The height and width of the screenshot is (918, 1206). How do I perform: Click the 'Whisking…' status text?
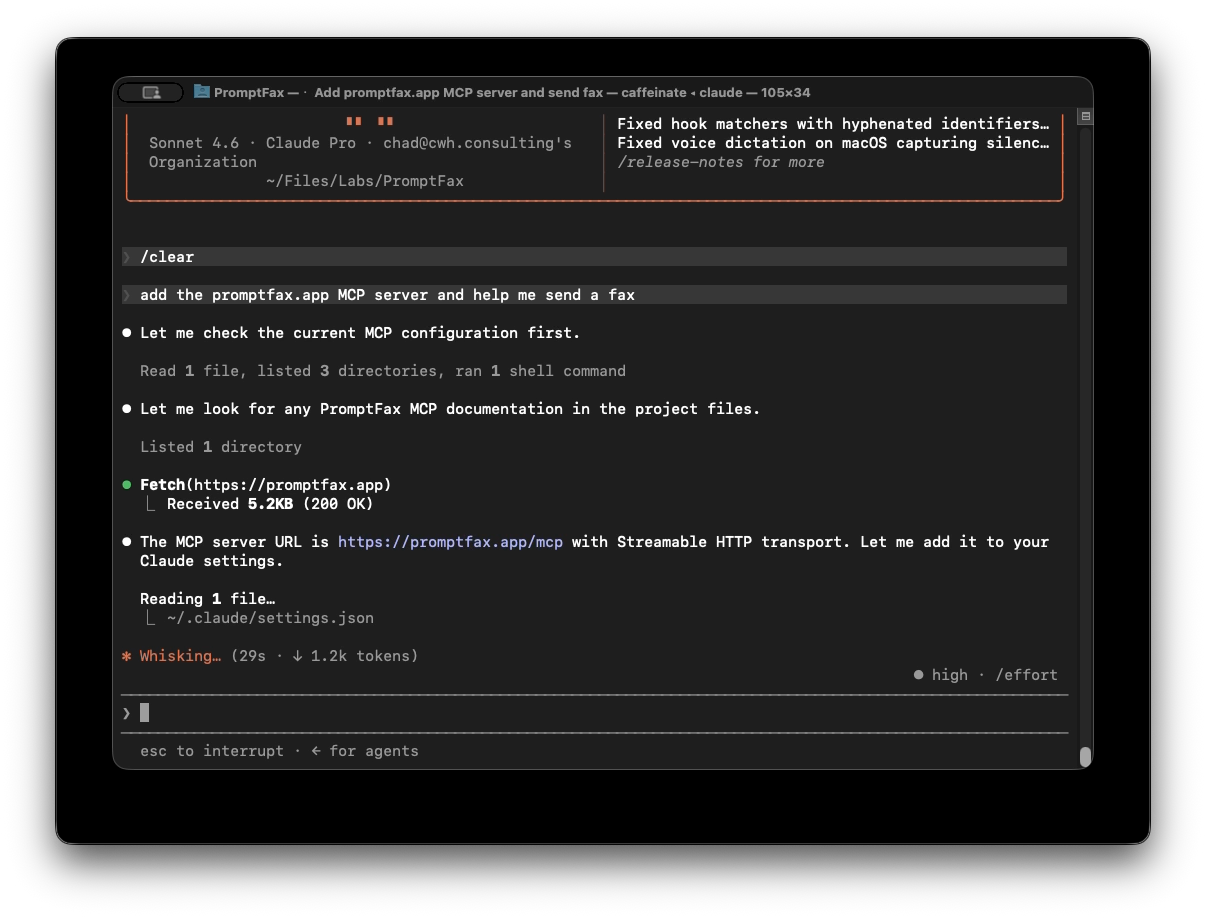[x=180, y=656]
